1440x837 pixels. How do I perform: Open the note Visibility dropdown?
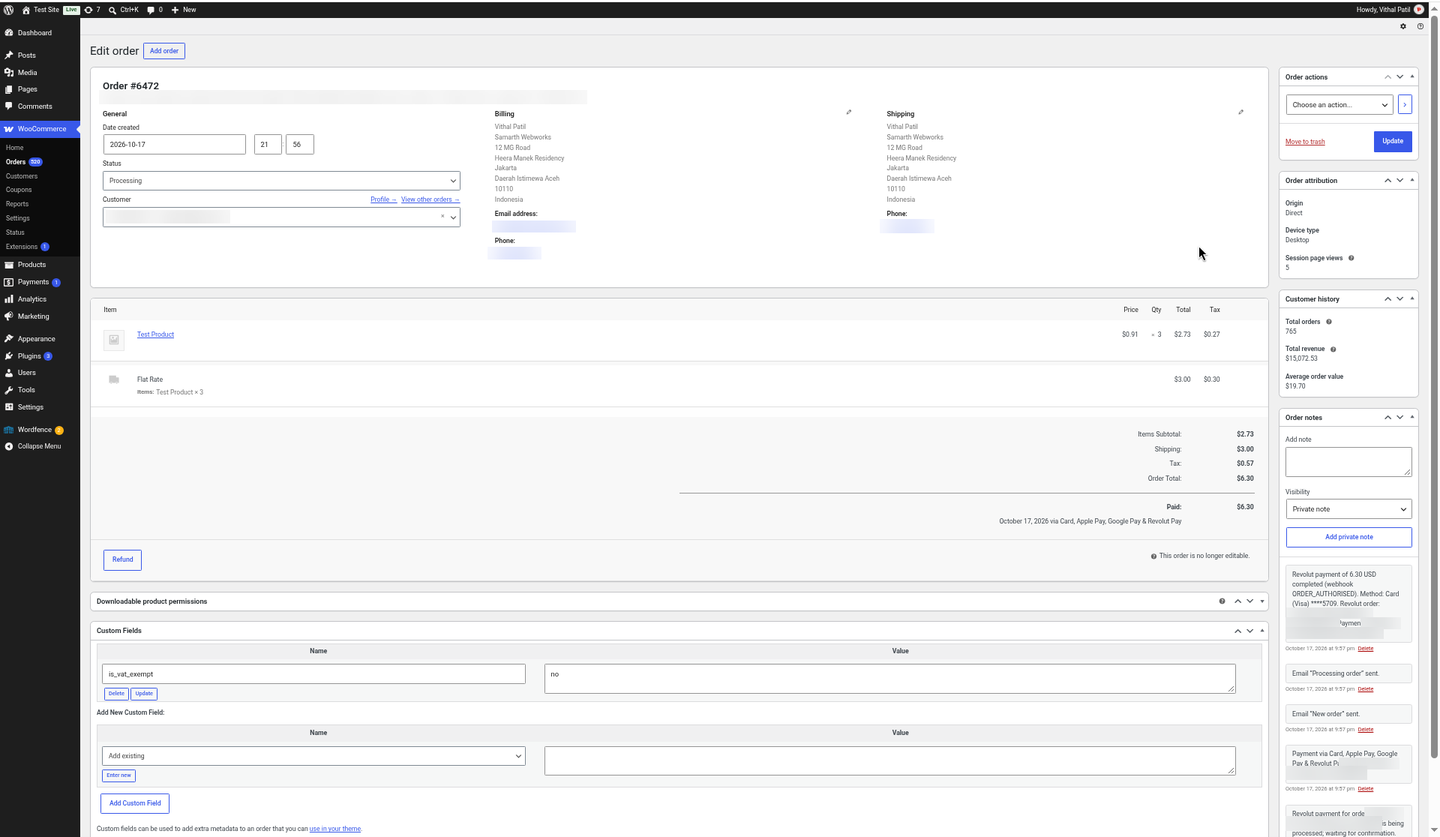click(x=1348, y=509)
